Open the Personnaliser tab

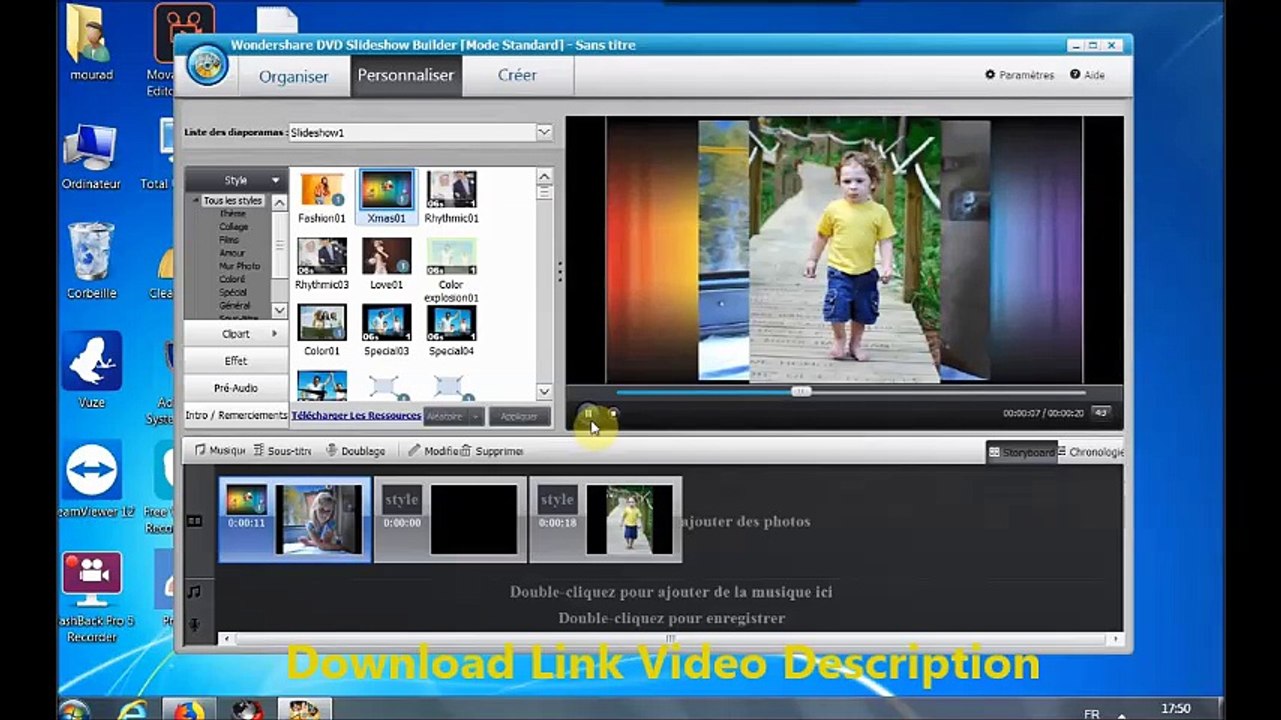click(406, 75)
